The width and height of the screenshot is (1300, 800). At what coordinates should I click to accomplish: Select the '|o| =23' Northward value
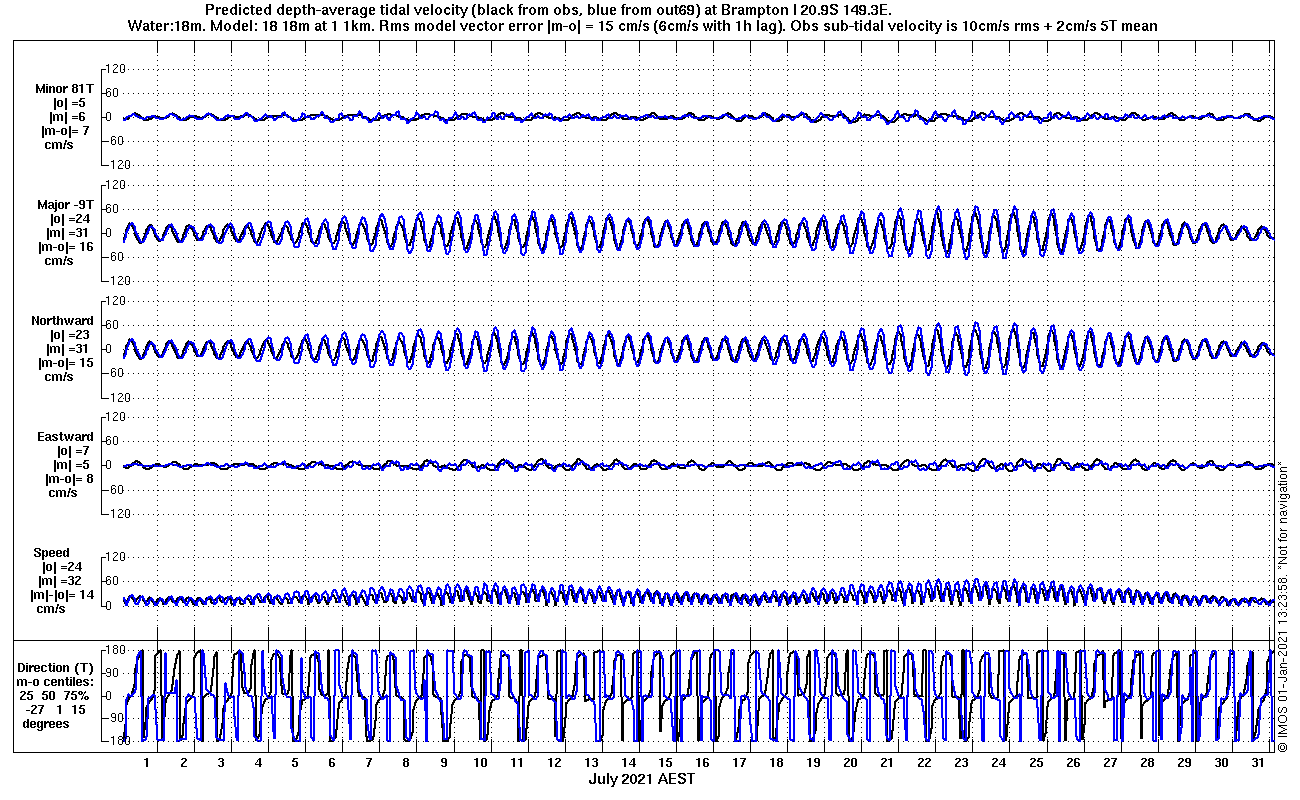click(70, 335)
